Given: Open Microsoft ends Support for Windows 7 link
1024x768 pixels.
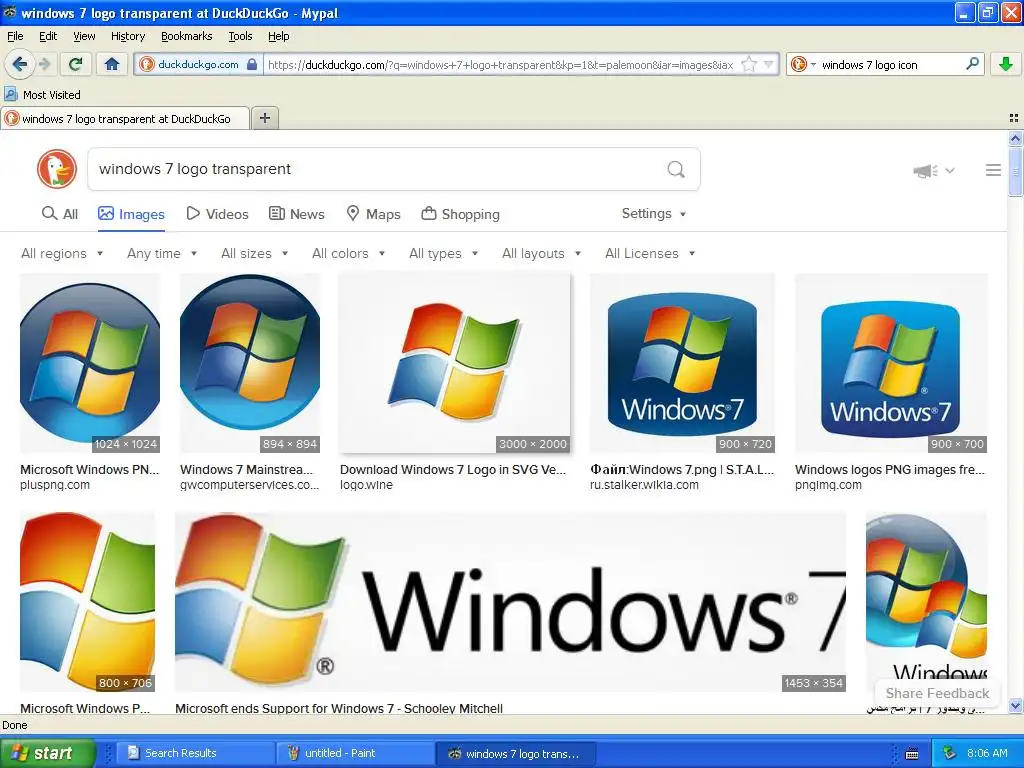Looking at the screenshot, I should tap(339, 708).
